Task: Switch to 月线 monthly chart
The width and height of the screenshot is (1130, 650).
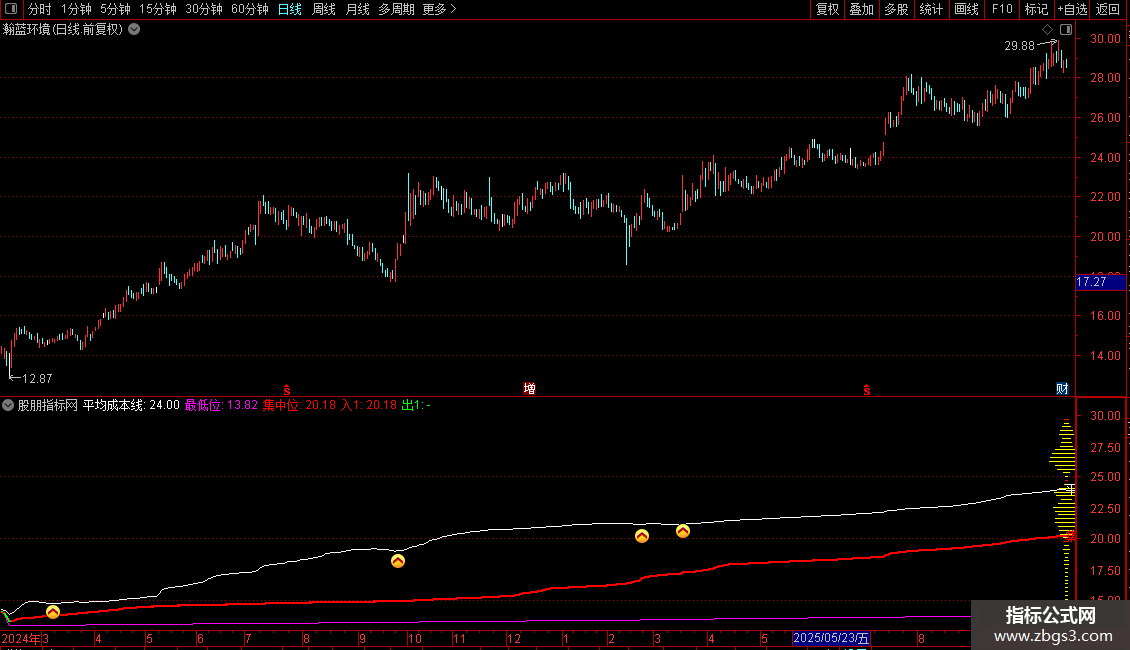Action: (357, 9)
